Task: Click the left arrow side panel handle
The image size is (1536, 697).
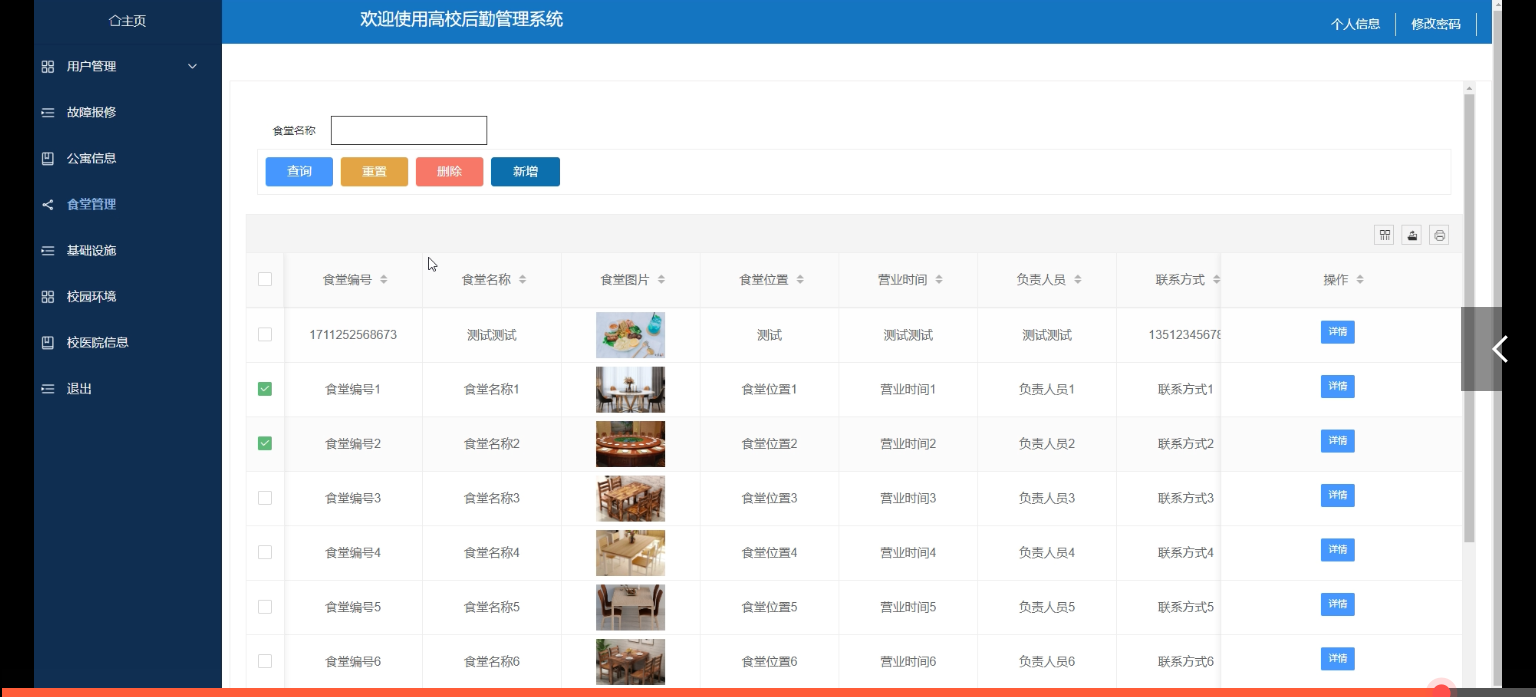Action: point(1498,349)
